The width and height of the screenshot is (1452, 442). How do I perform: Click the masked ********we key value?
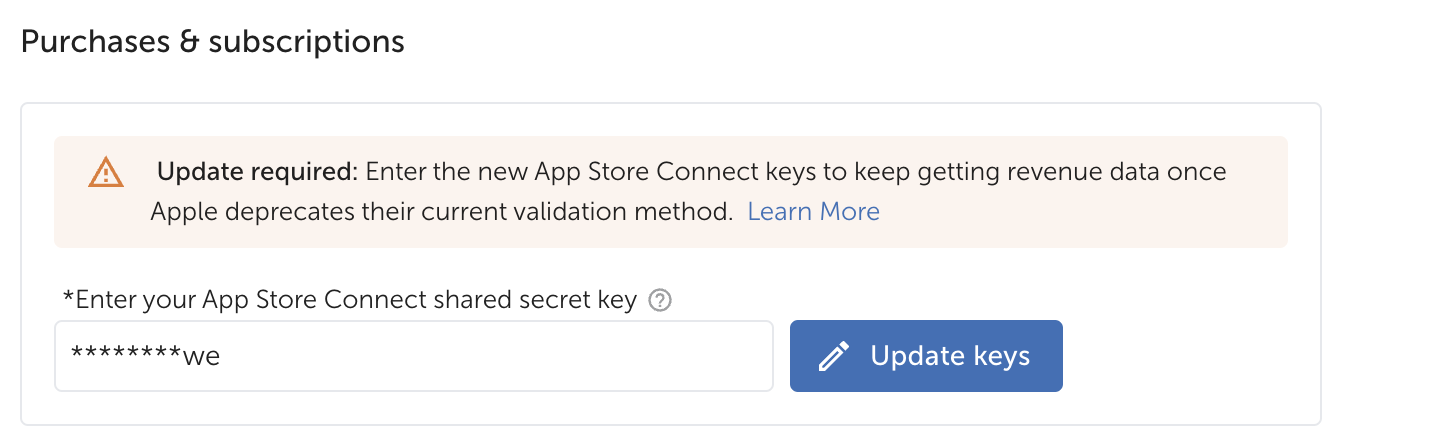tap(145, 356)
